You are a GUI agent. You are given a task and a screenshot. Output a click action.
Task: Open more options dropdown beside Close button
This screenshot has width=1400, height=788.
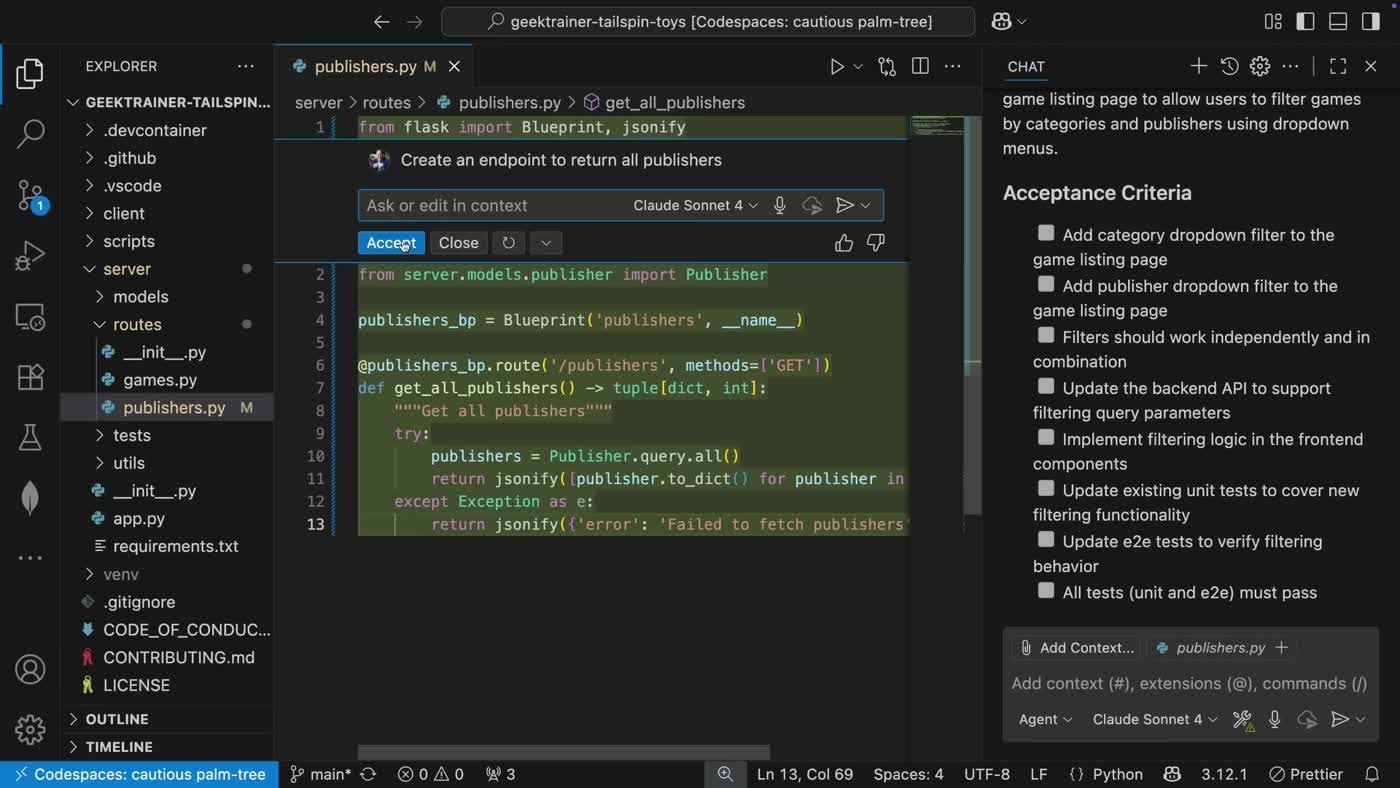click(x=545, y=243)
